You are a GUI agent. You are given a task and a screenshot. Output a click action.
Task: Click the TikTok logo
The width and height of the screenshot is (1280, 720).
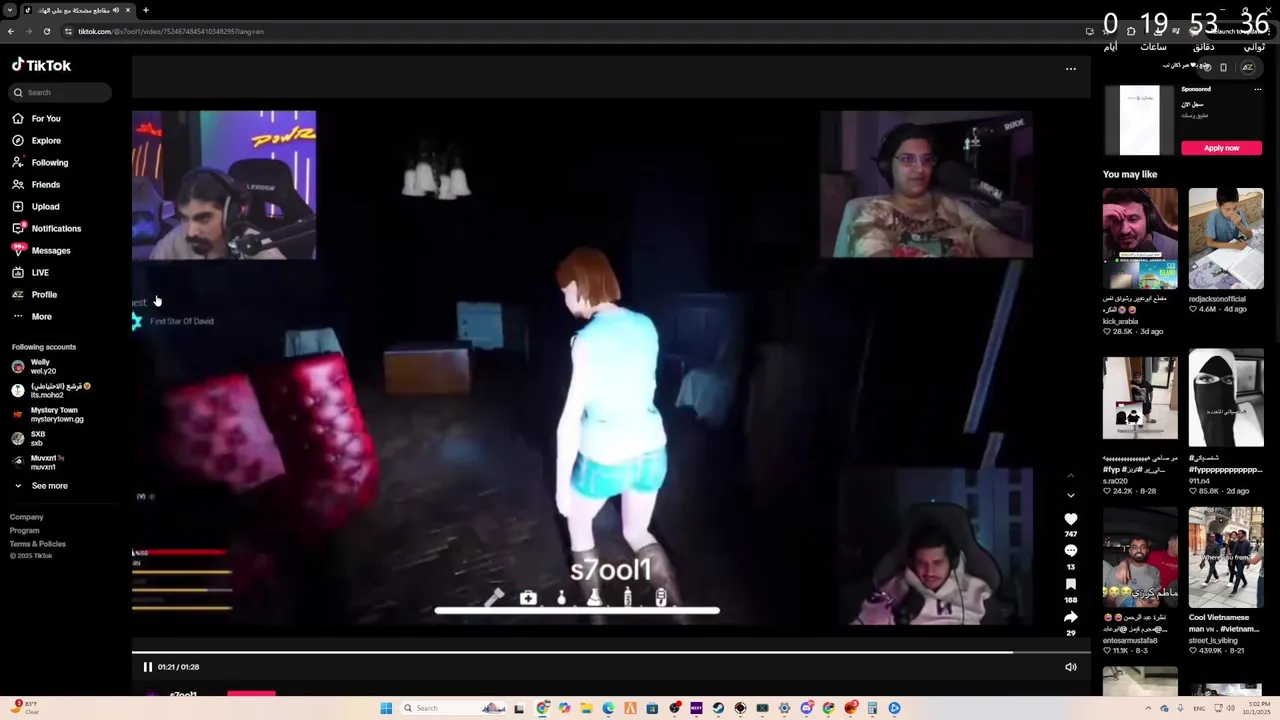41,65
